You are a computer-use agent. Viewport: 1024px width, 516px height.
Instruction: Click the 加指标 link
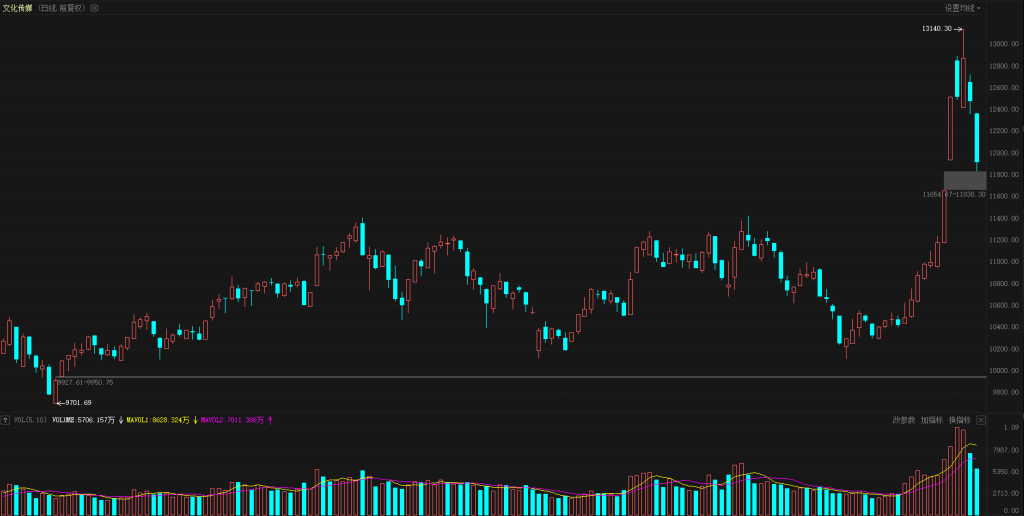(x=931, y=420)
